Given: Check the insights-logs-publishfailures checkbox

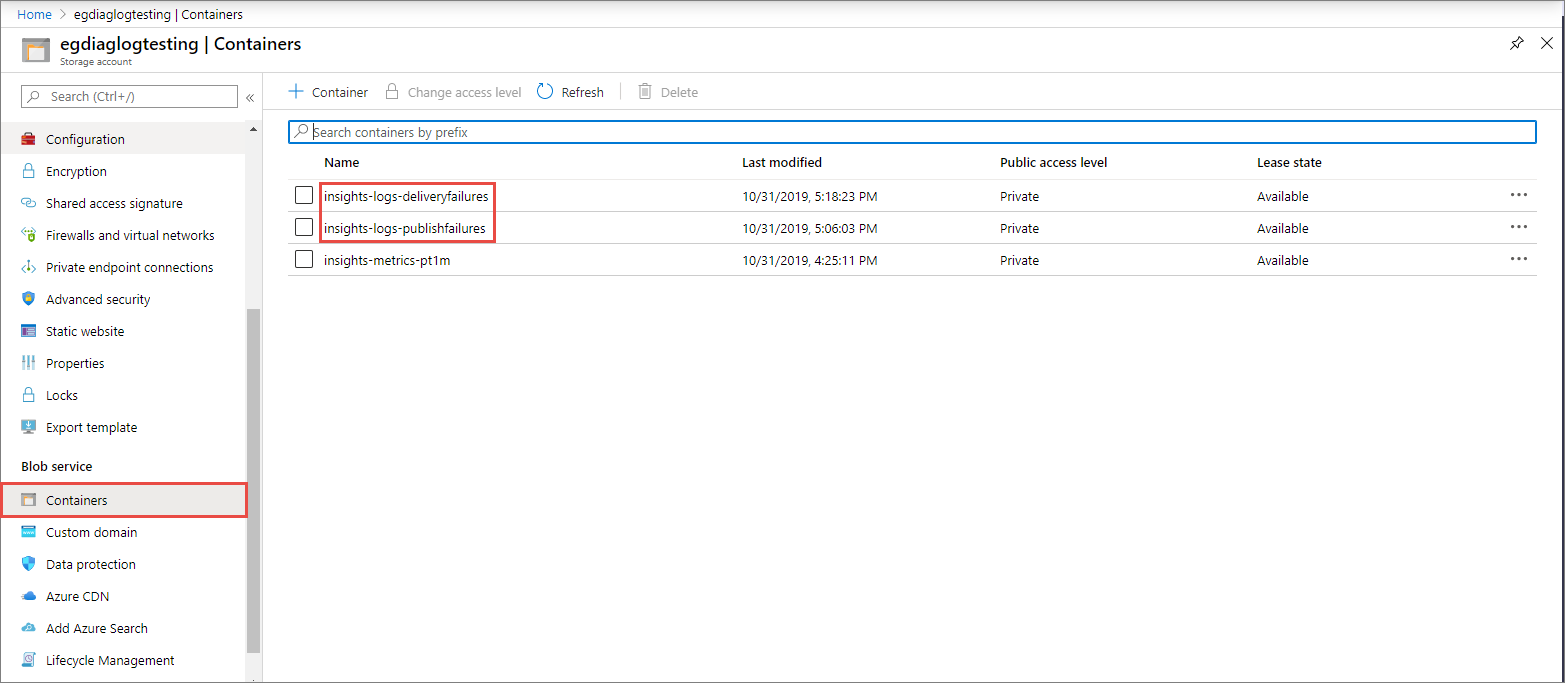Looking at the screenshot, I should [304, 227].
